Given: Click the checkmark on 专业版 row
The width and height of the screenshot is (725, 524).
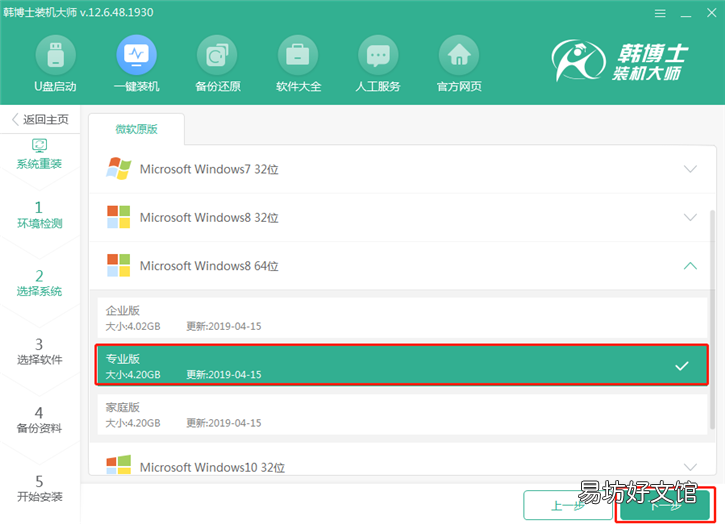Looking at the screenshot, I should tap(682, 366).
